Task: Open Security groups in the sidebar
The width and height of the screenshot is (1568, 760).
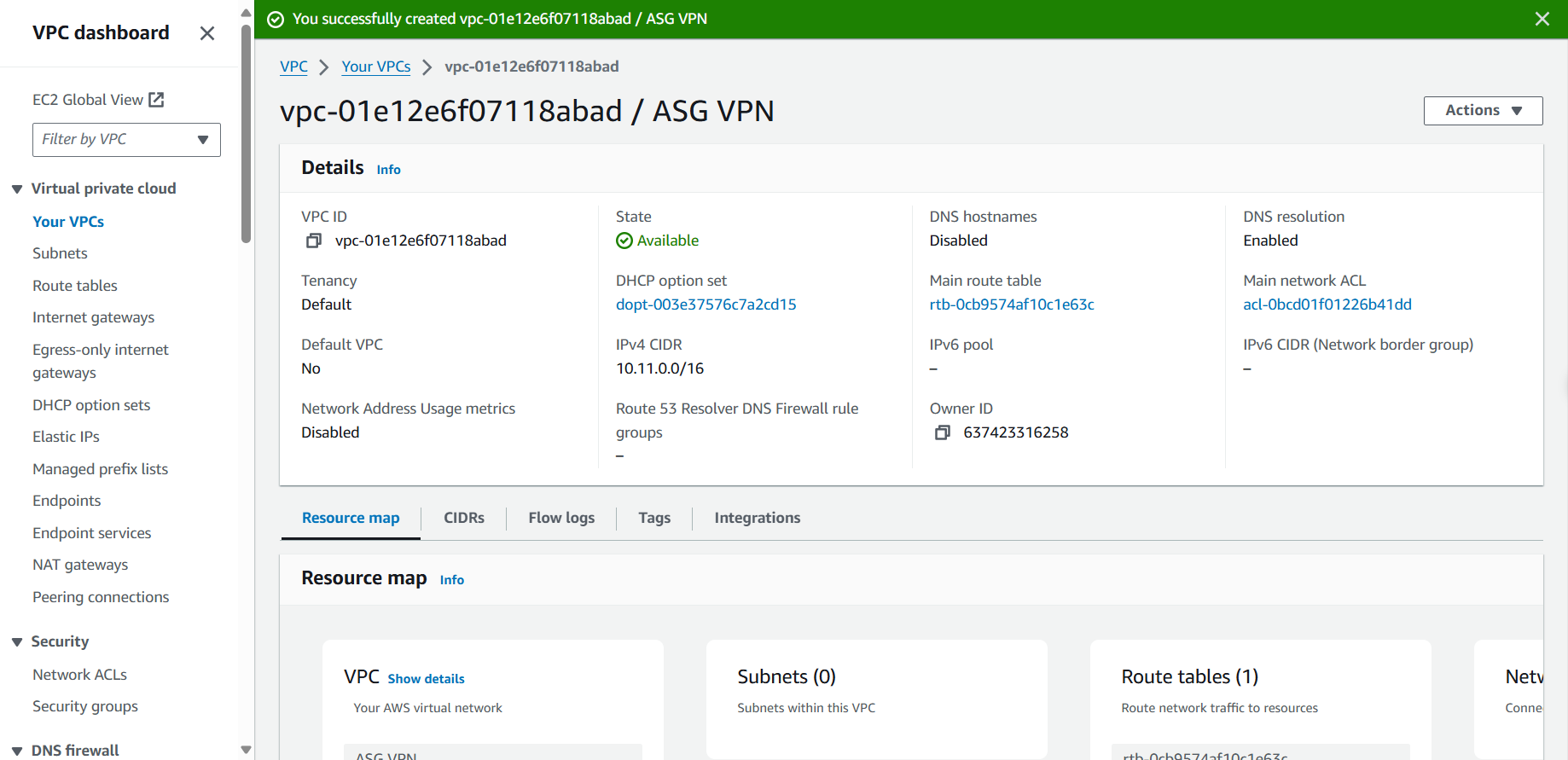Action: point(85,706)
